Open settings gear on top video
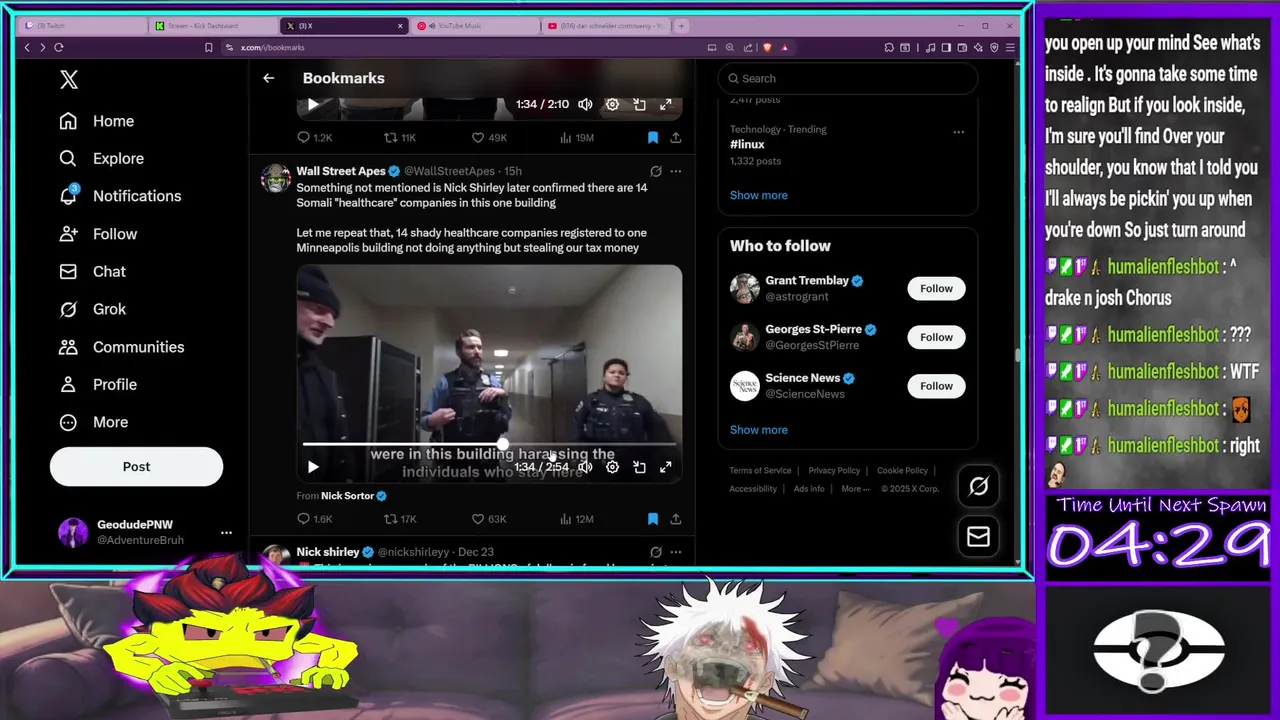 pos(612,104)
